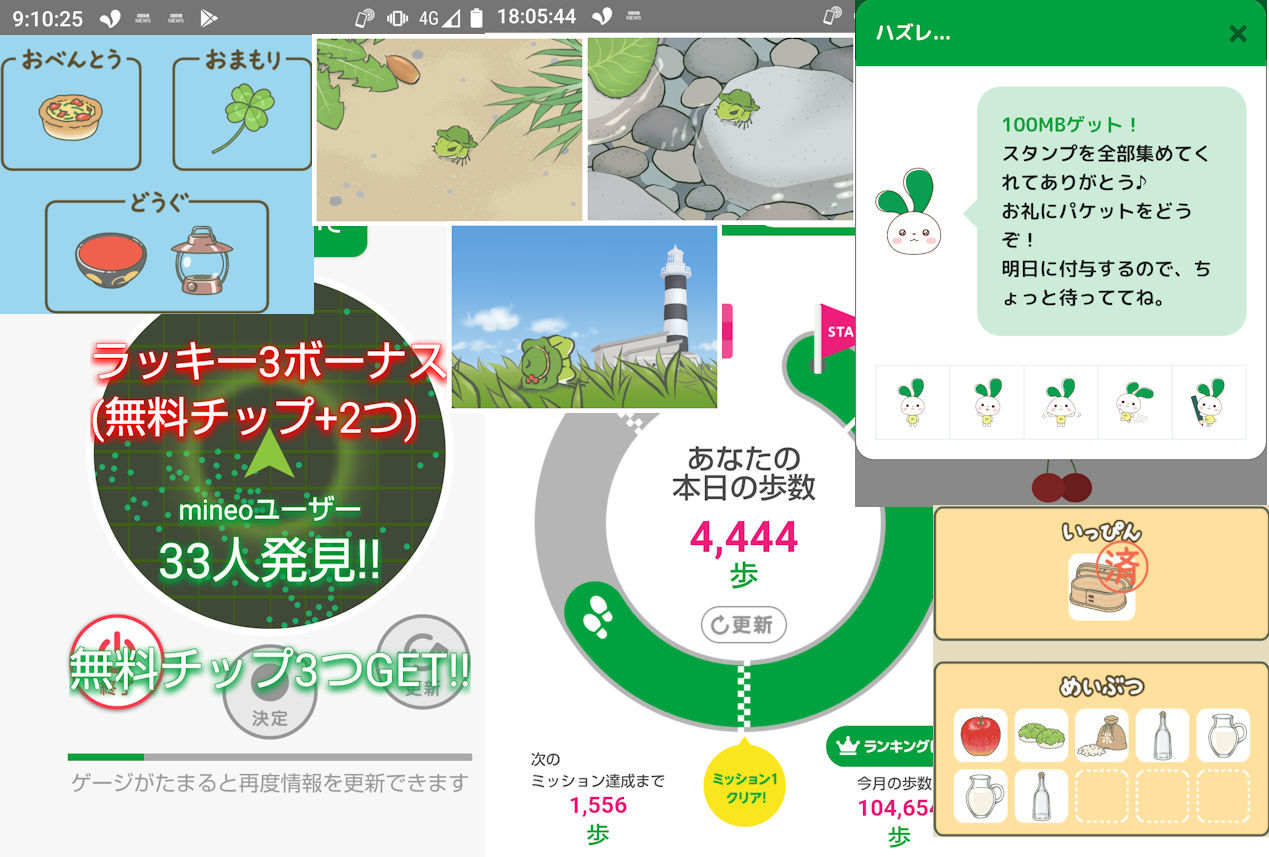Image resolution: width=1269 pixels, height=857 pixels.
Task: Select the bottle between rice sack and jug
Action: [x=1162, y=736]
